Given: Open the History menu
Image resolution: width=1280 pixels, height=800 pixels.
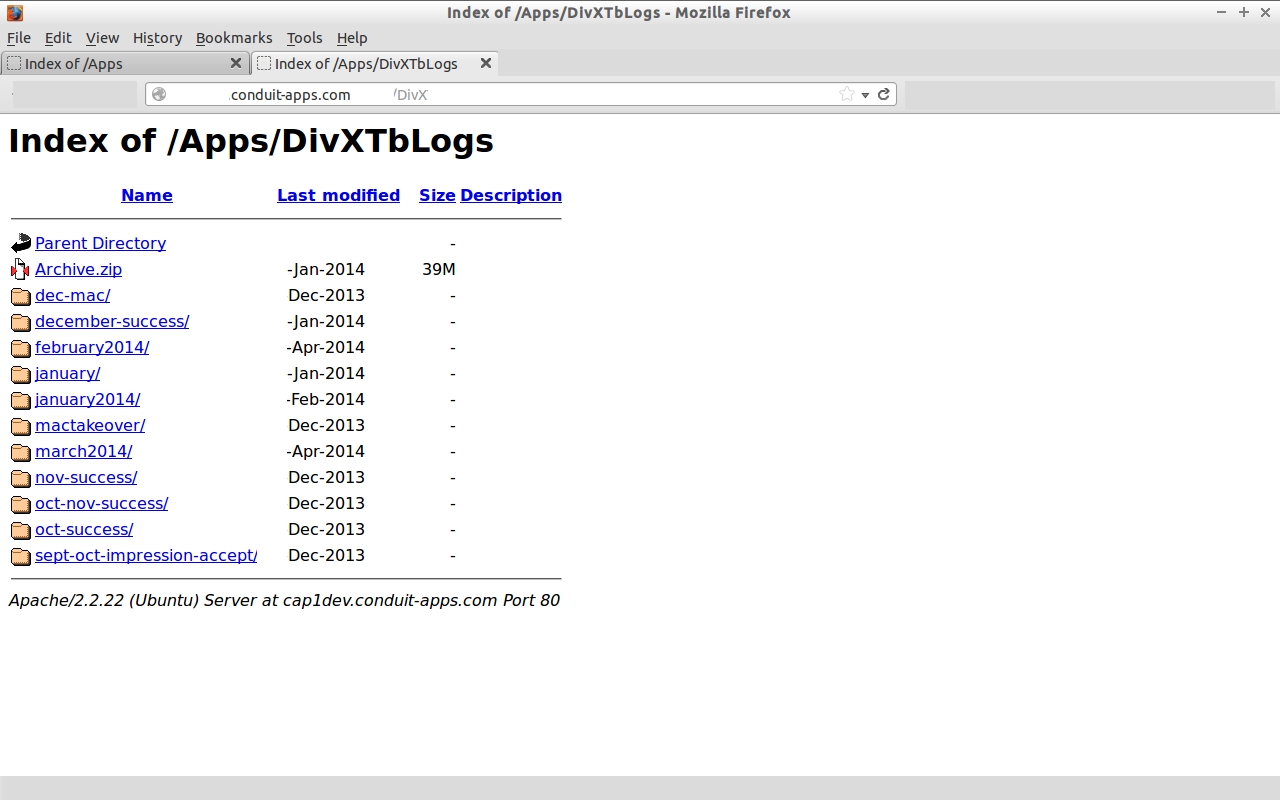Looking at the screenshot, I should pos(157,38).
